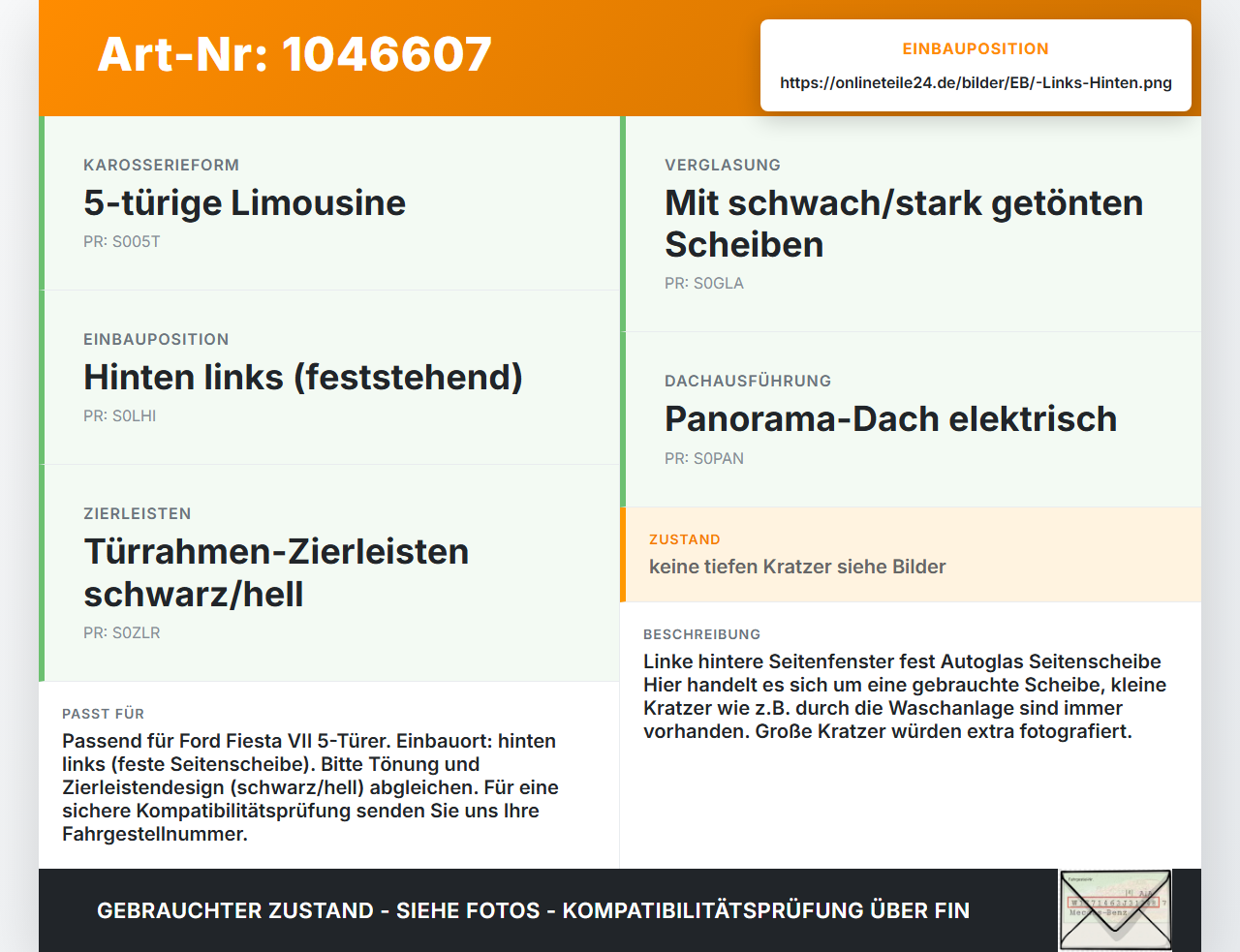Select Türrahmen-Zierleisten schwarz/hell card
The image size is (1240, 952).
[329, 573]
